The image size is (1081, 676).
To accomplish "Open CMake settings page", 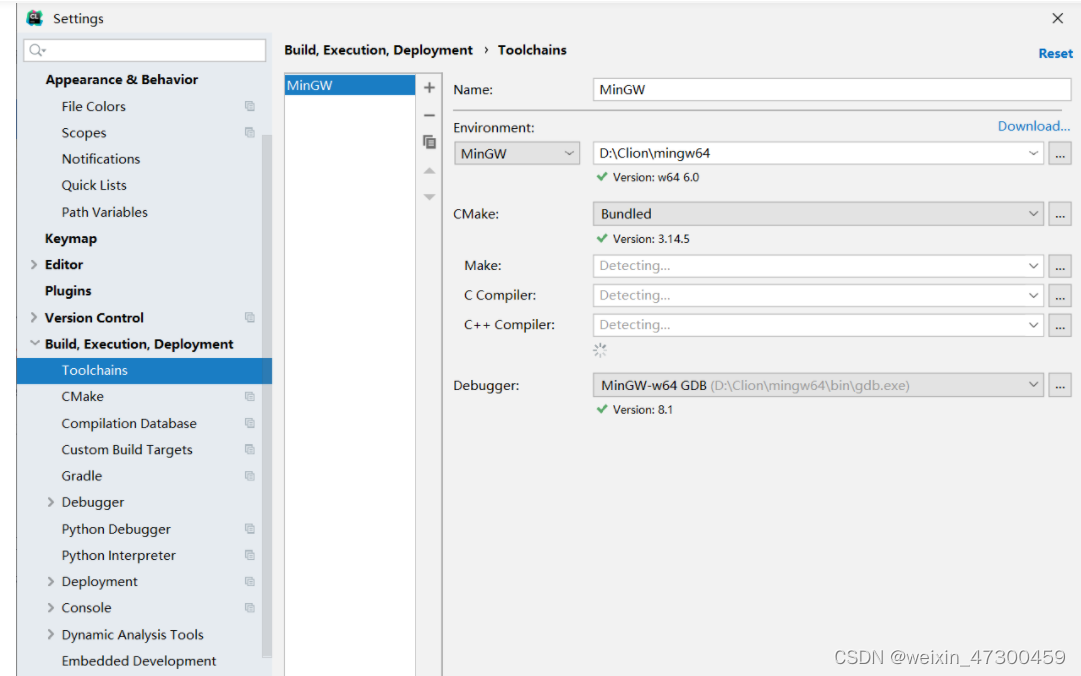I will [82, 397].
